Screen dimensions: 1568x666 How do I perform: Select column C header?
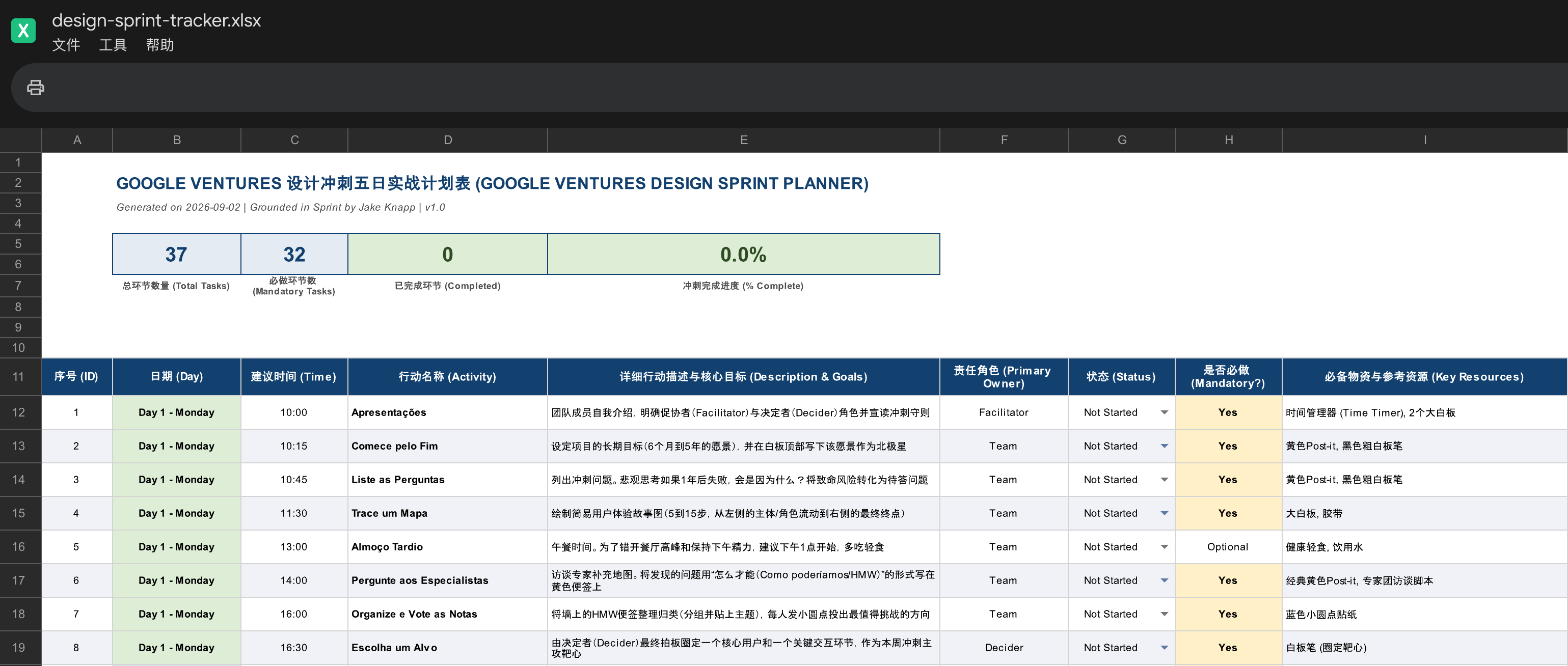click(x=294, y=140)
